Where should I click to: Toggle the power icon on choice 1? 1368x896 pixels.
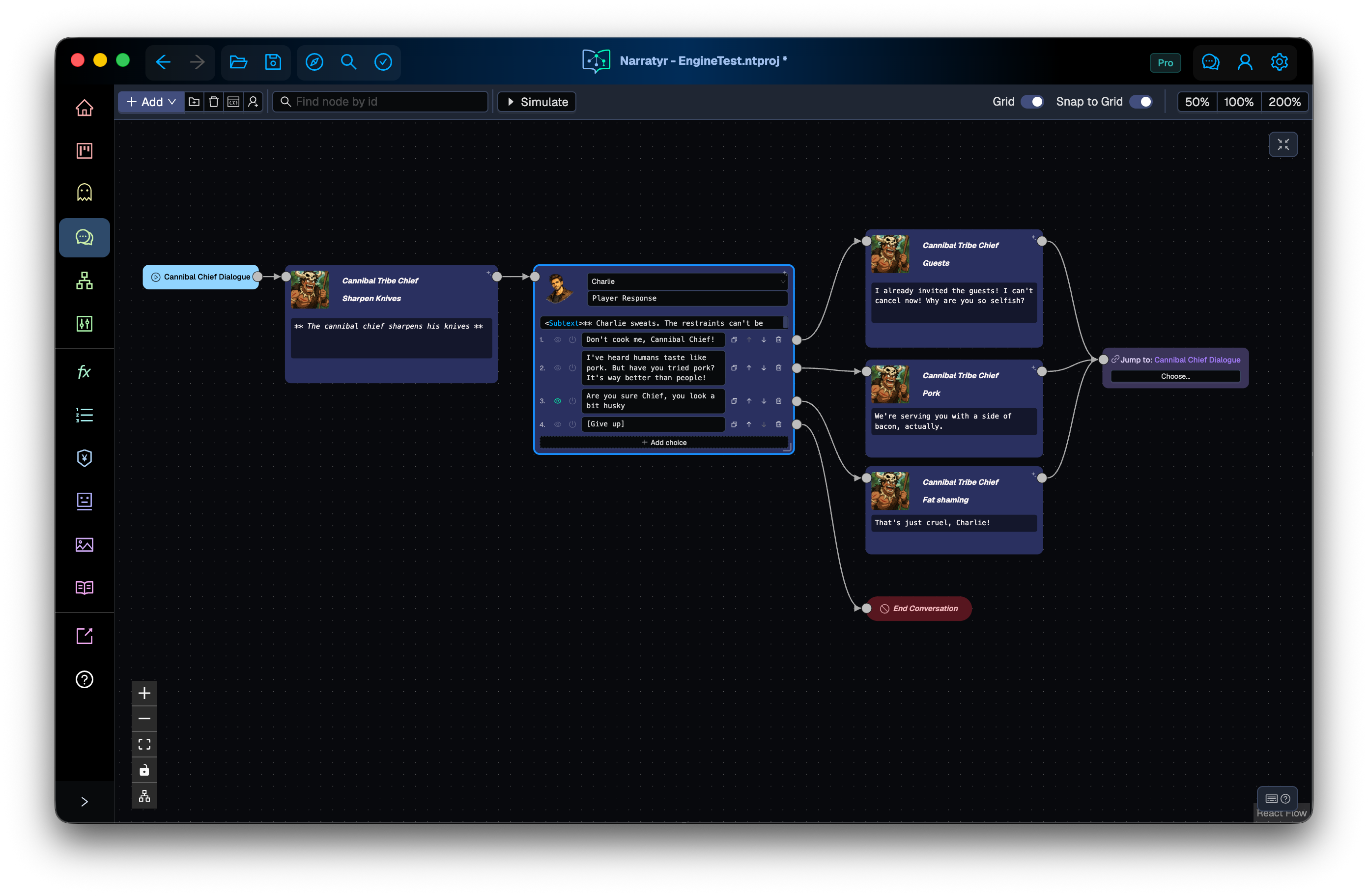click(572, 339)
